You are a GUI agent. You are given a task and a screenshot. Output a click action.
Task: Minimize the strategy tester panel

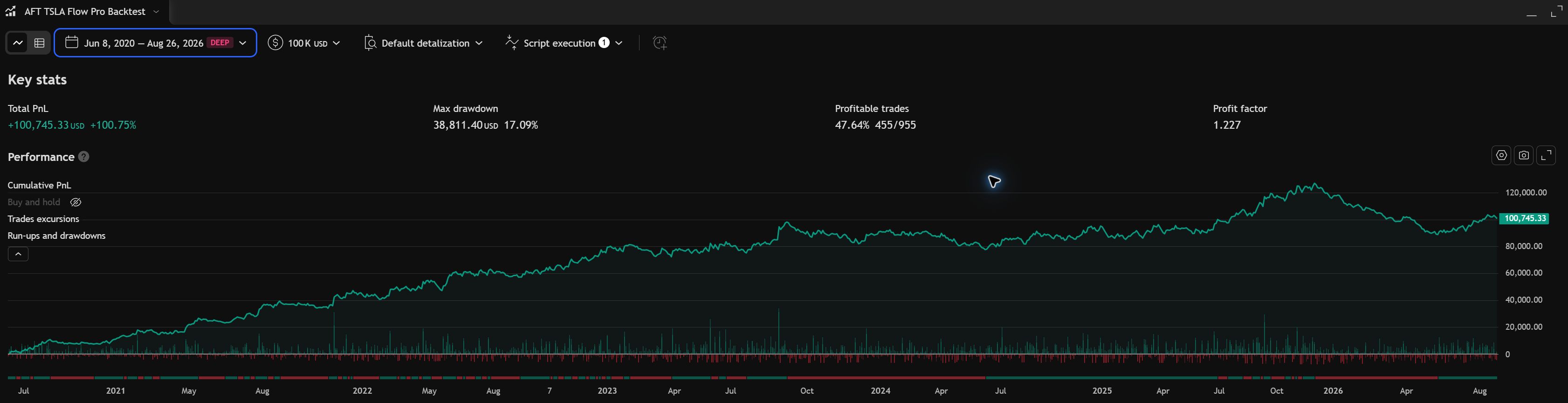pos(1532,14)
